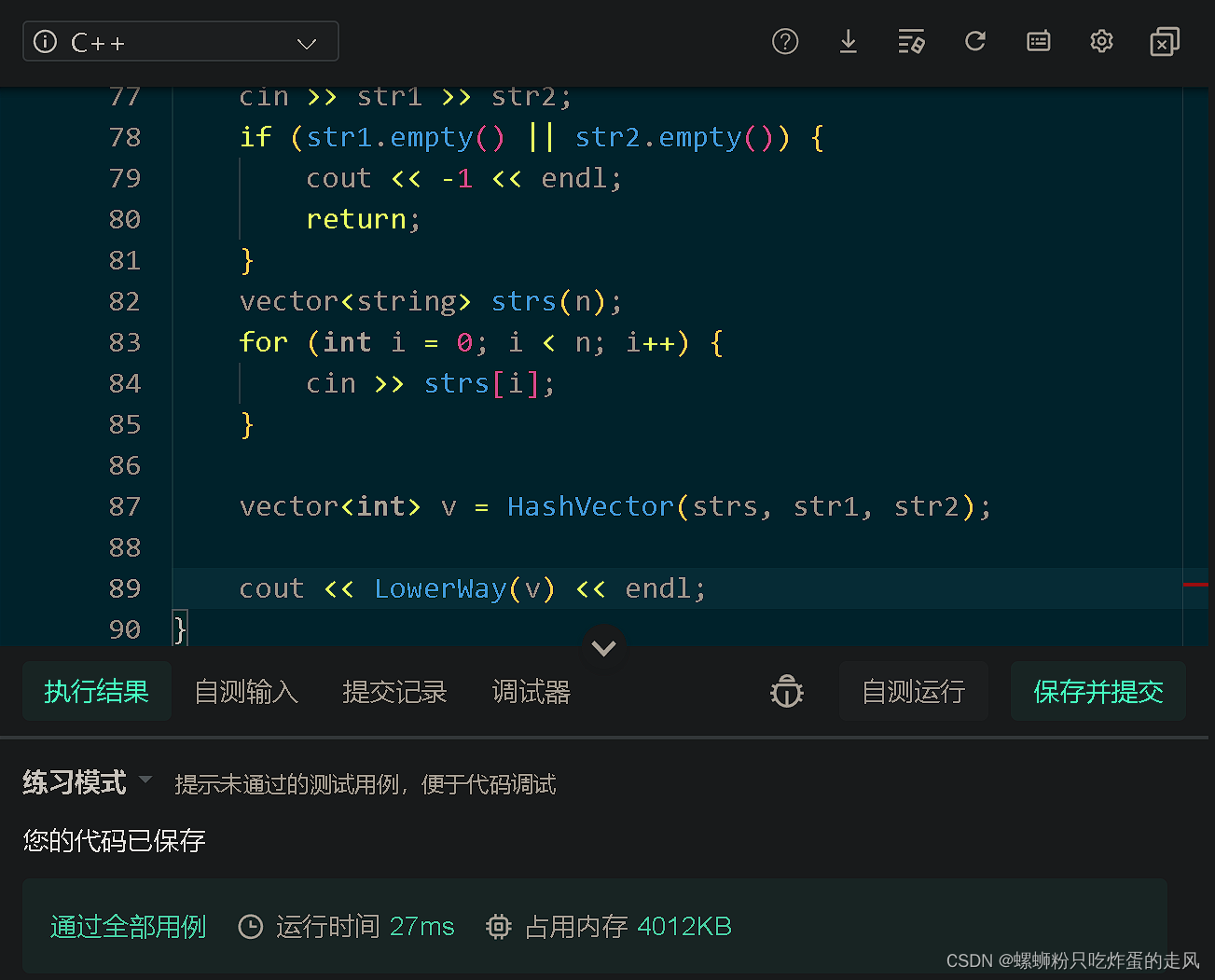
Task: Click the chip icon beside 占用内存
Action: coord(499,926)
